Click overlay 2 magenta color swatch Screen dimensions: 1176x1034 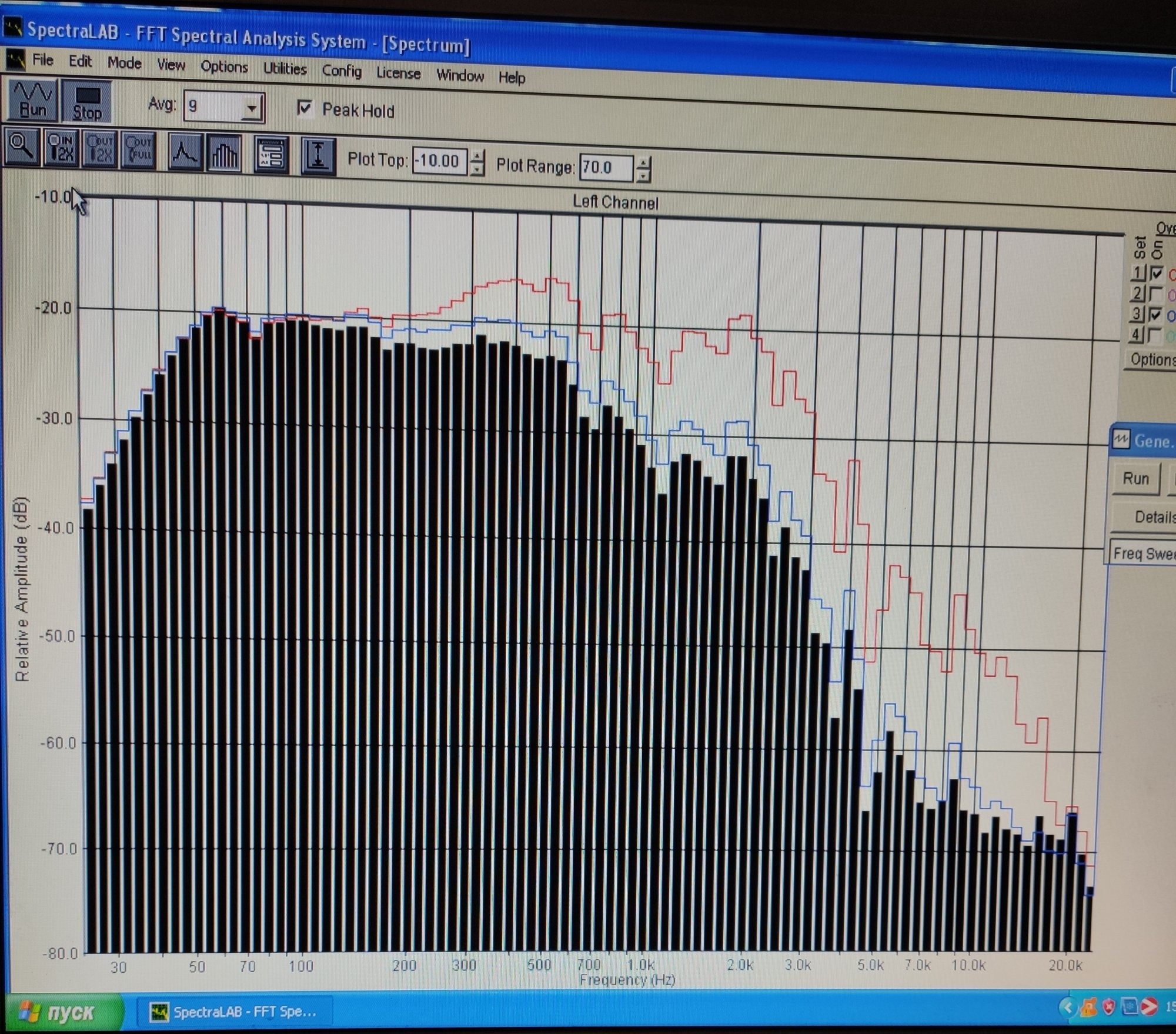1171,295
